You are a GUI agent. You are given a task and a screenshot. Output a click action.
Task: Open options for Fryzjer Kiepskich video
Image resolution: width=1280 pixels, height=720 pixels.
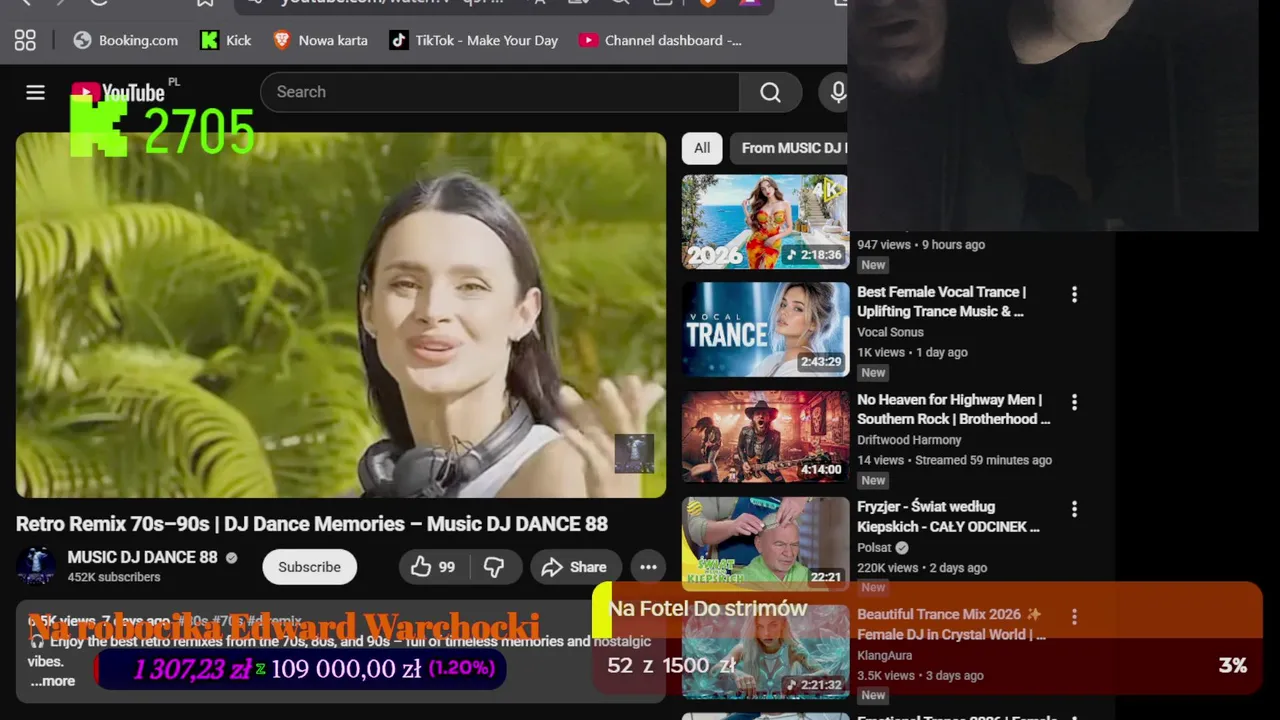pyautogui.click(x=1074, y=509)
